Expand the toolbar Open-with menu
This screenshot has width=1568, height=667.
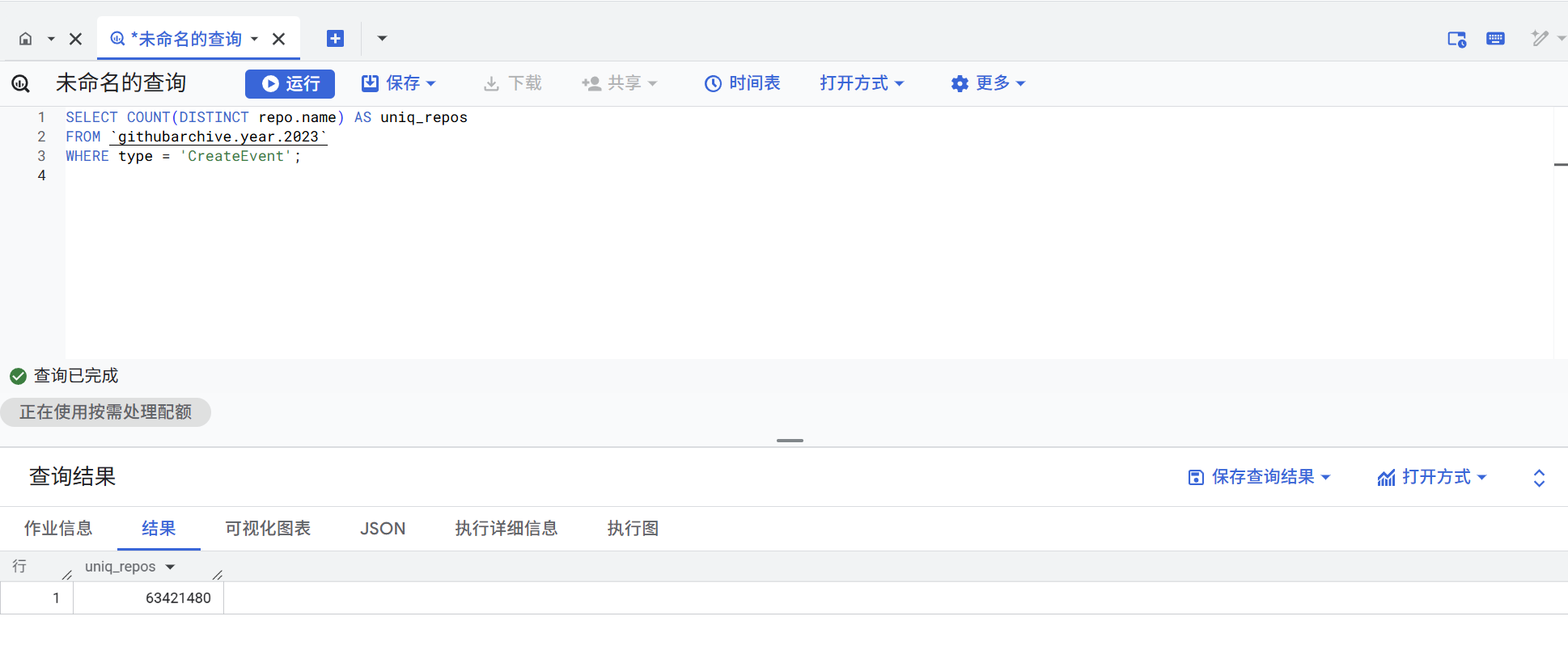click(x=862, y=83)
